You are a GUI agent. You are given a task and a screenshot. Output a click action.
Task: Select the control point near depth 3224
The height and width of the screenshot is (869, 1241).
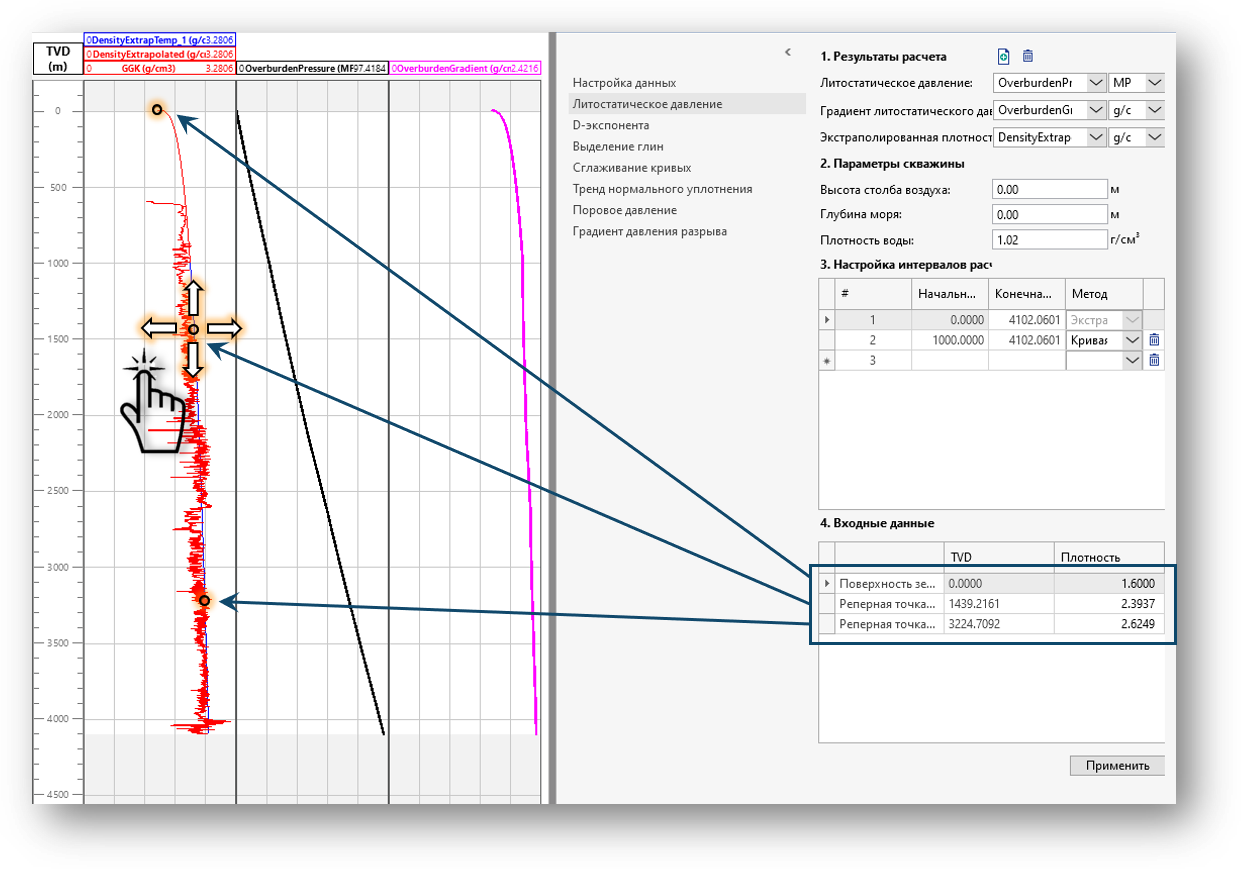pos(204,601)
